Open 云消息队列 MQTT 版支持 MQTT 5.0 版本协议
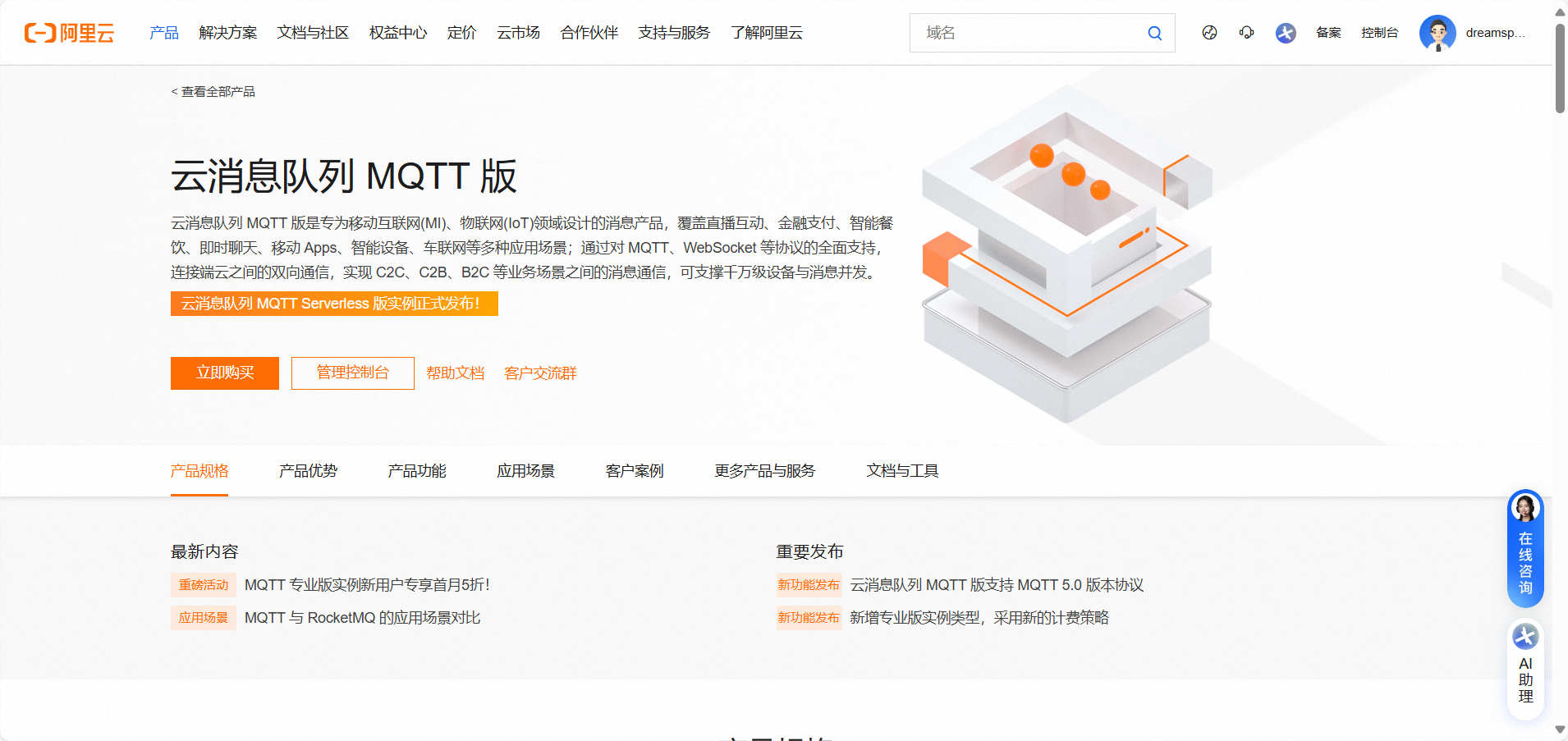The image size is (1568, 741). pyautogui.click(x=997, y=585)
